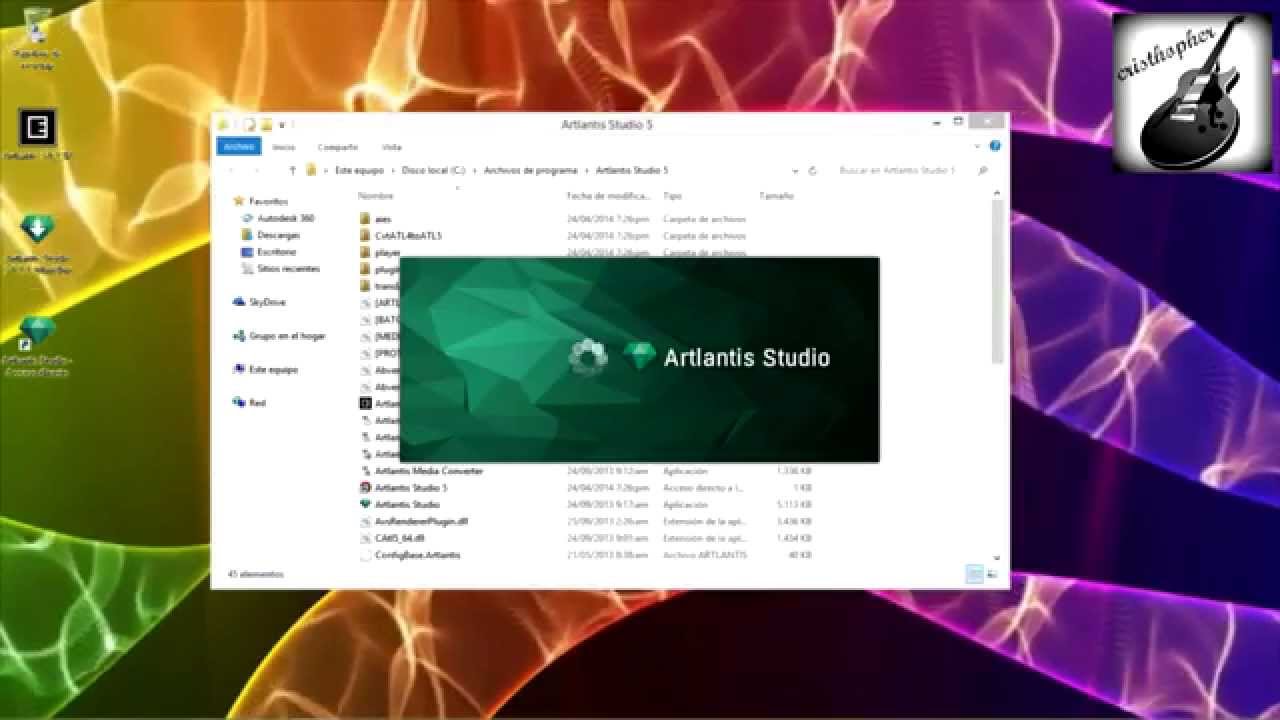Select Sitios recientes in the sidebar
This screenshot has width=1280, height=720.
tap(289, 269)
